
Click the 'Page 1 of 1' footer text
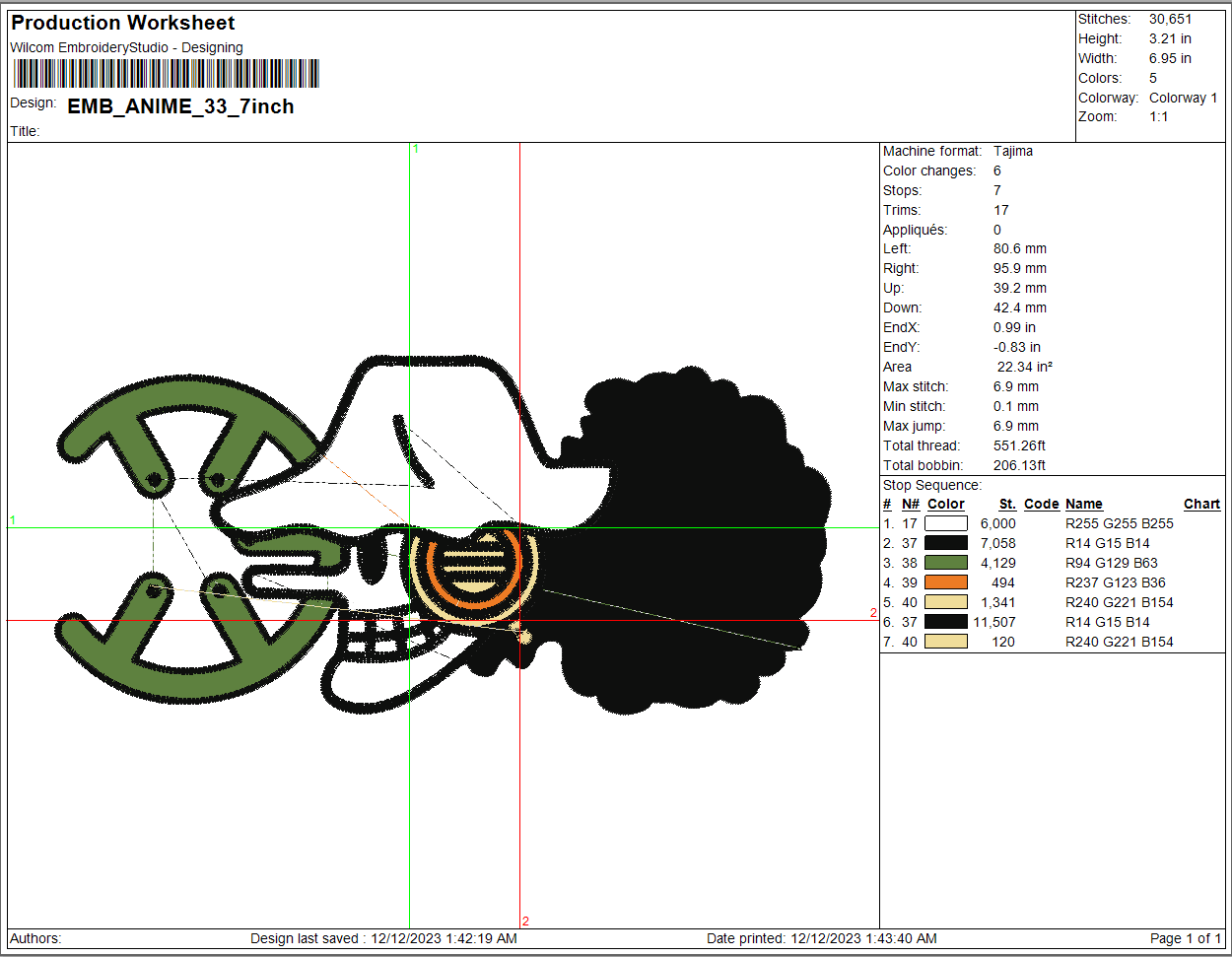[1185, 938]
